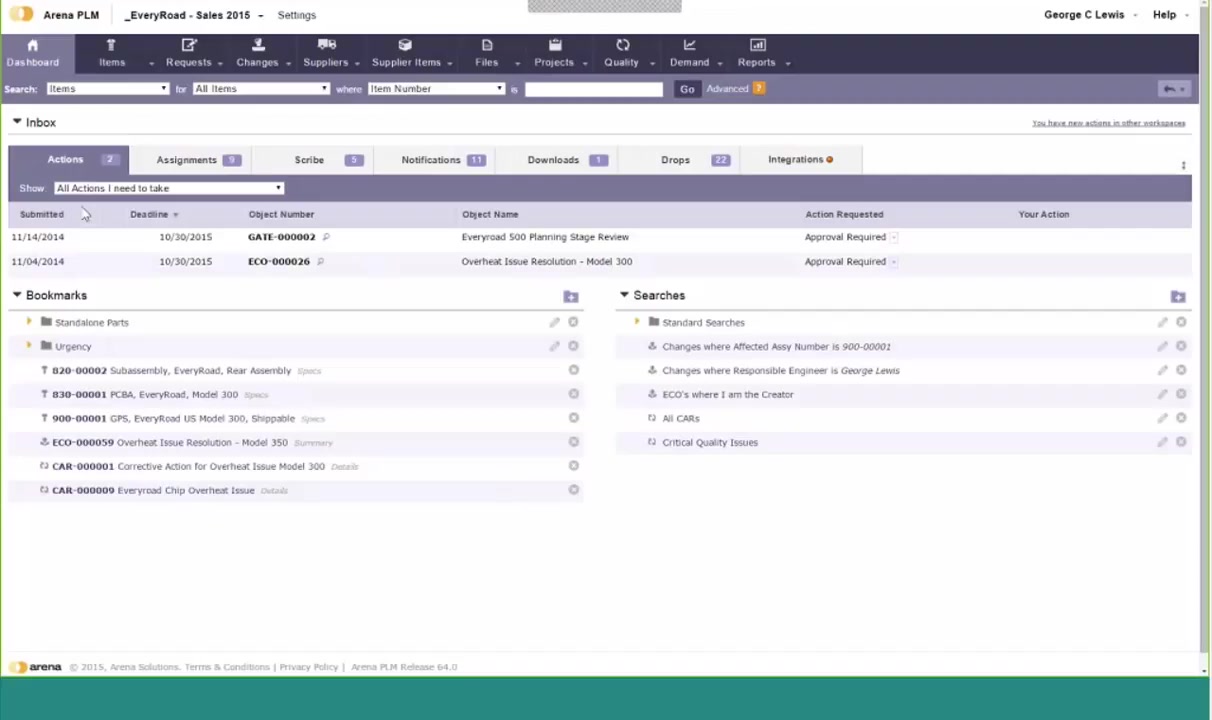Click the add bookmark folder icon
The width and height of the screenshot is (1212, 720).
(x=570, y=297)
